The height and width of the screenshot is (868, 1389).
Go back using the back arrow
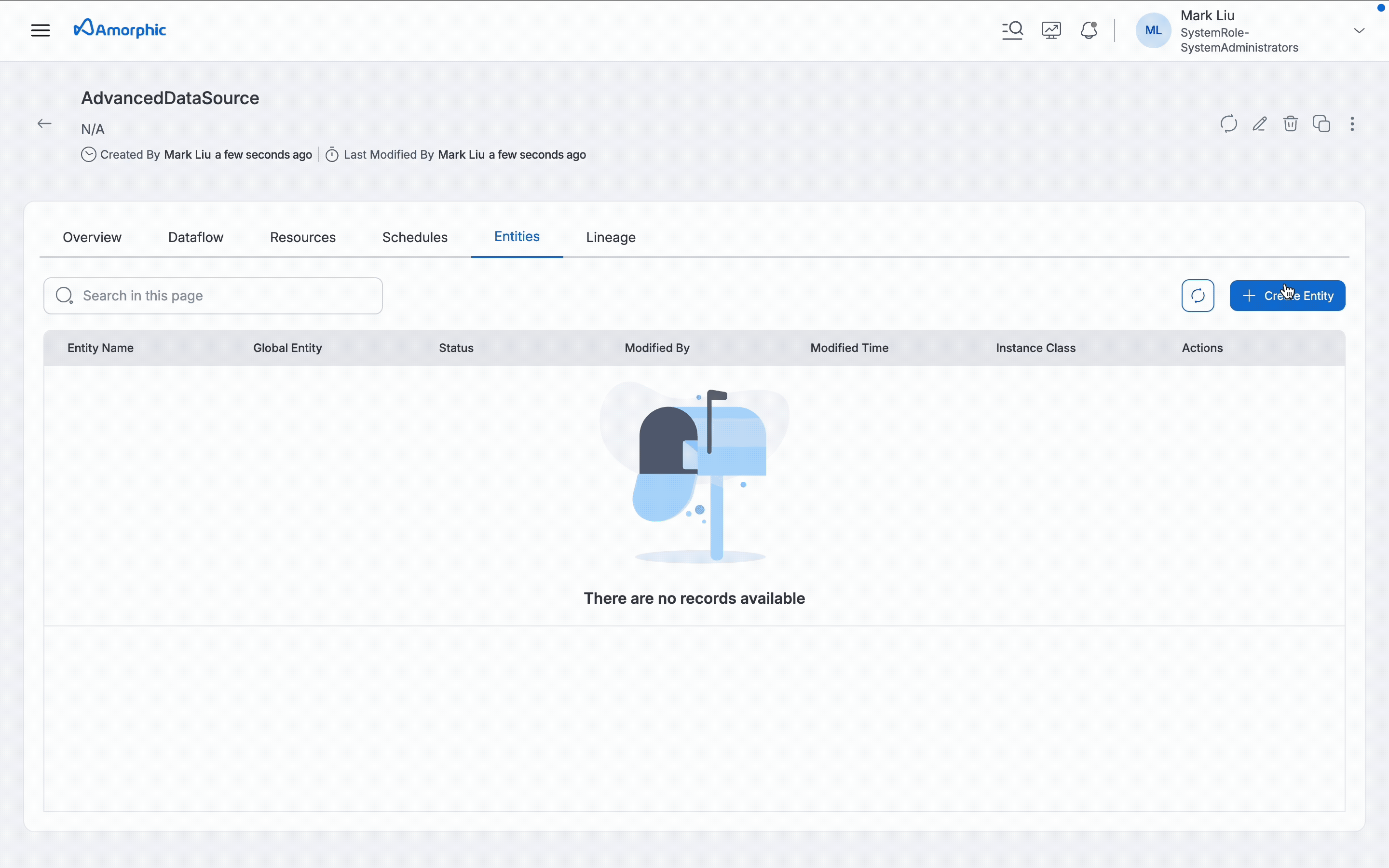pyautogui.click(x=44, y=123)
